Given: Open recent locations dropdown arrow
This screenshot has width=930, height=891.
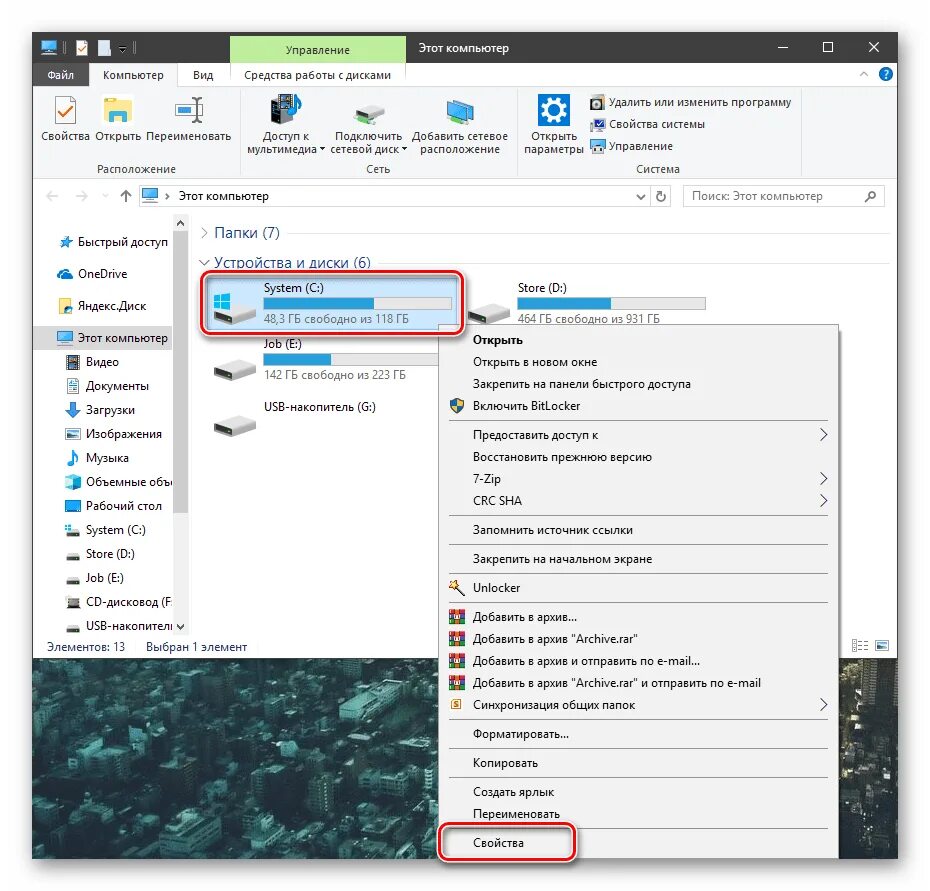Looking at the screenshot, I should (105, 196).
